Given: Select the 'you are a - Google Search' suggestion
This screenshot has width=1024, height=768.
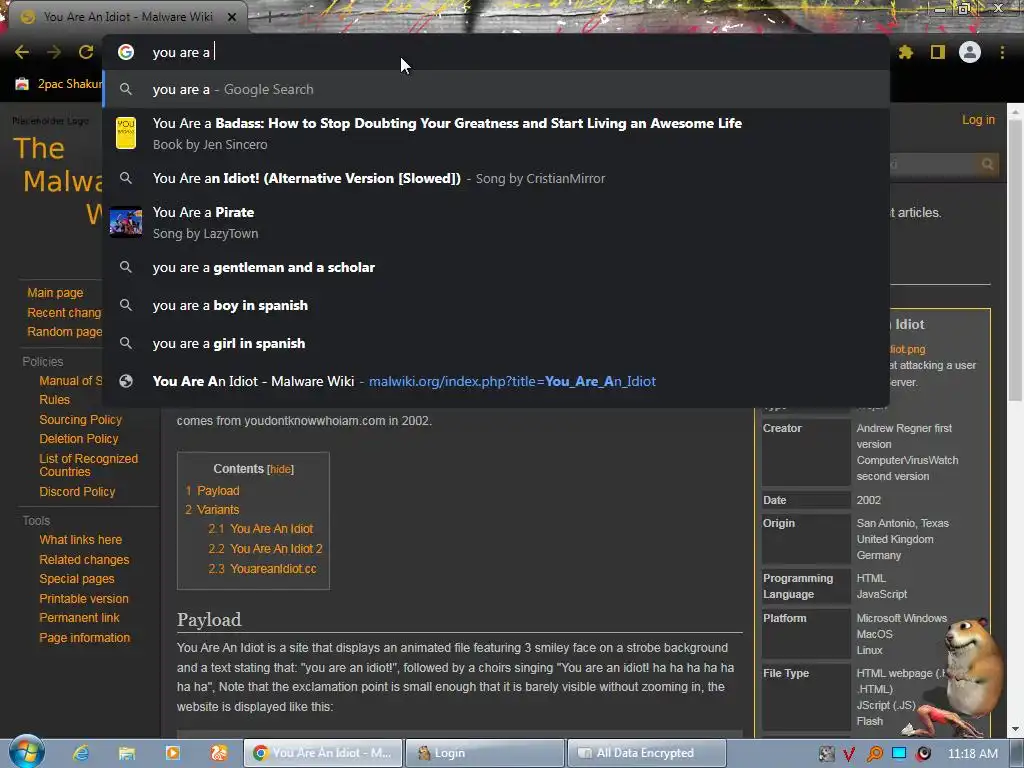Looking at the screenshot, I should point(496,89).
